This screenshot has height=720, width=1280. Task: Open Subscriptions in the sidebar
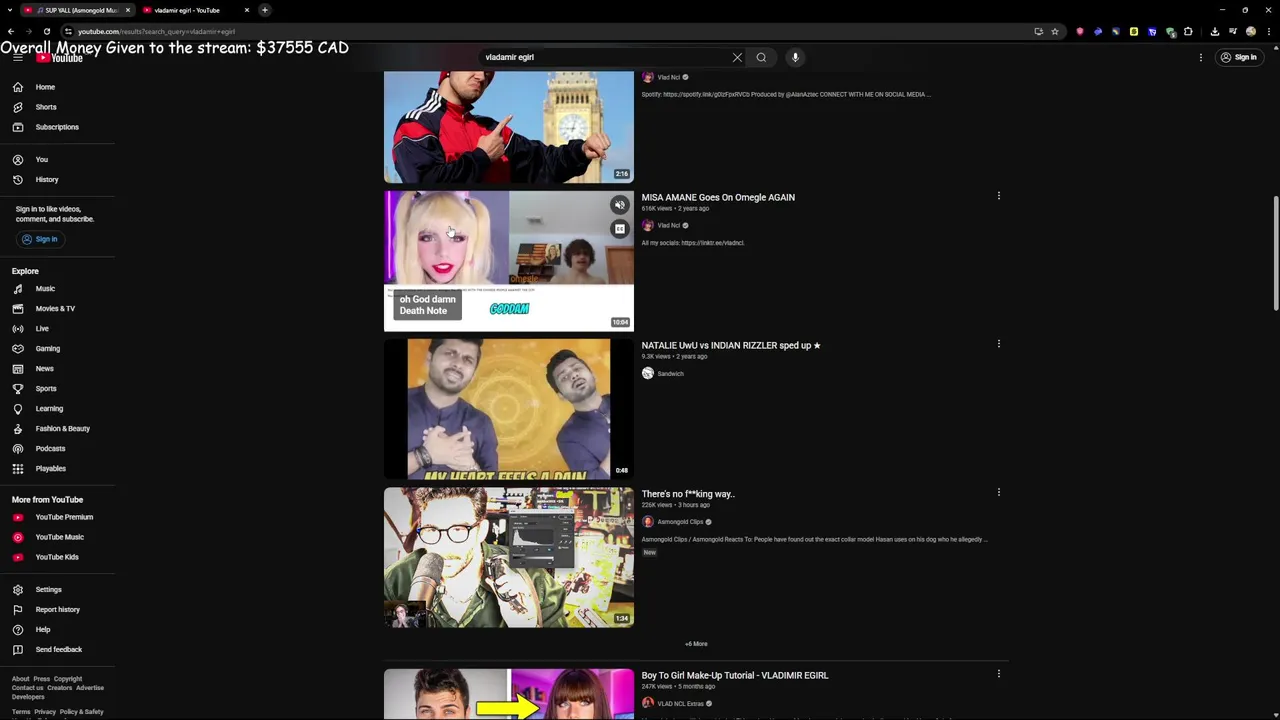[57, 127]
